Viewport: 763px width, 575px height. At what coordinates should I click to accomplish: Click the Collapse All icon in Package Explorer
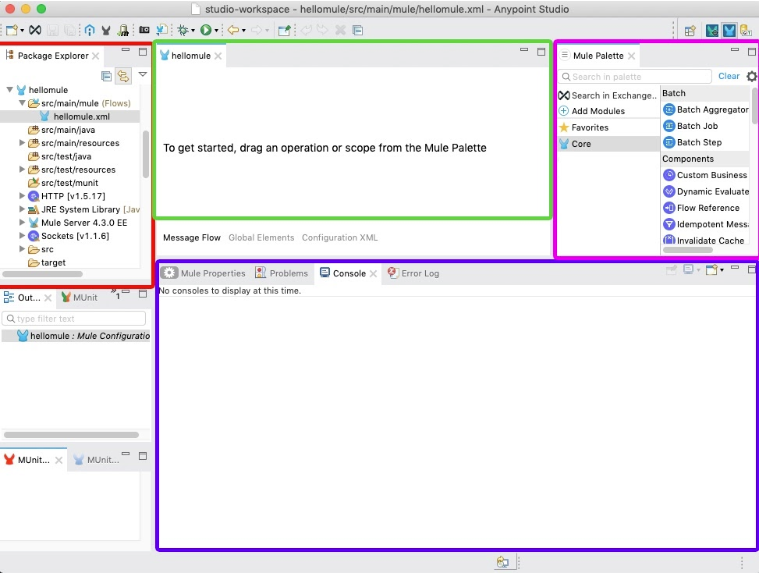[106, 76]
